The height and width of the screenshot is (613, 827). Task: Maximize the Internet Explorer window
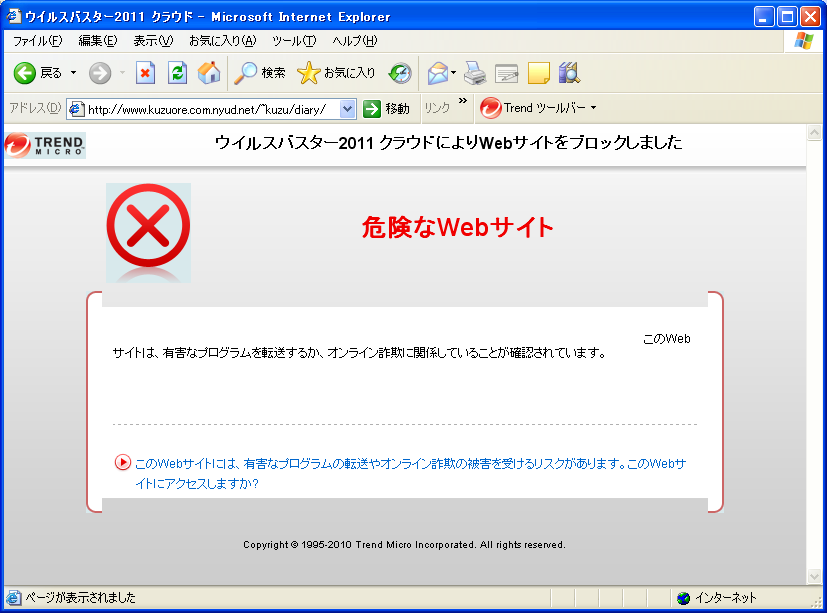787,17
